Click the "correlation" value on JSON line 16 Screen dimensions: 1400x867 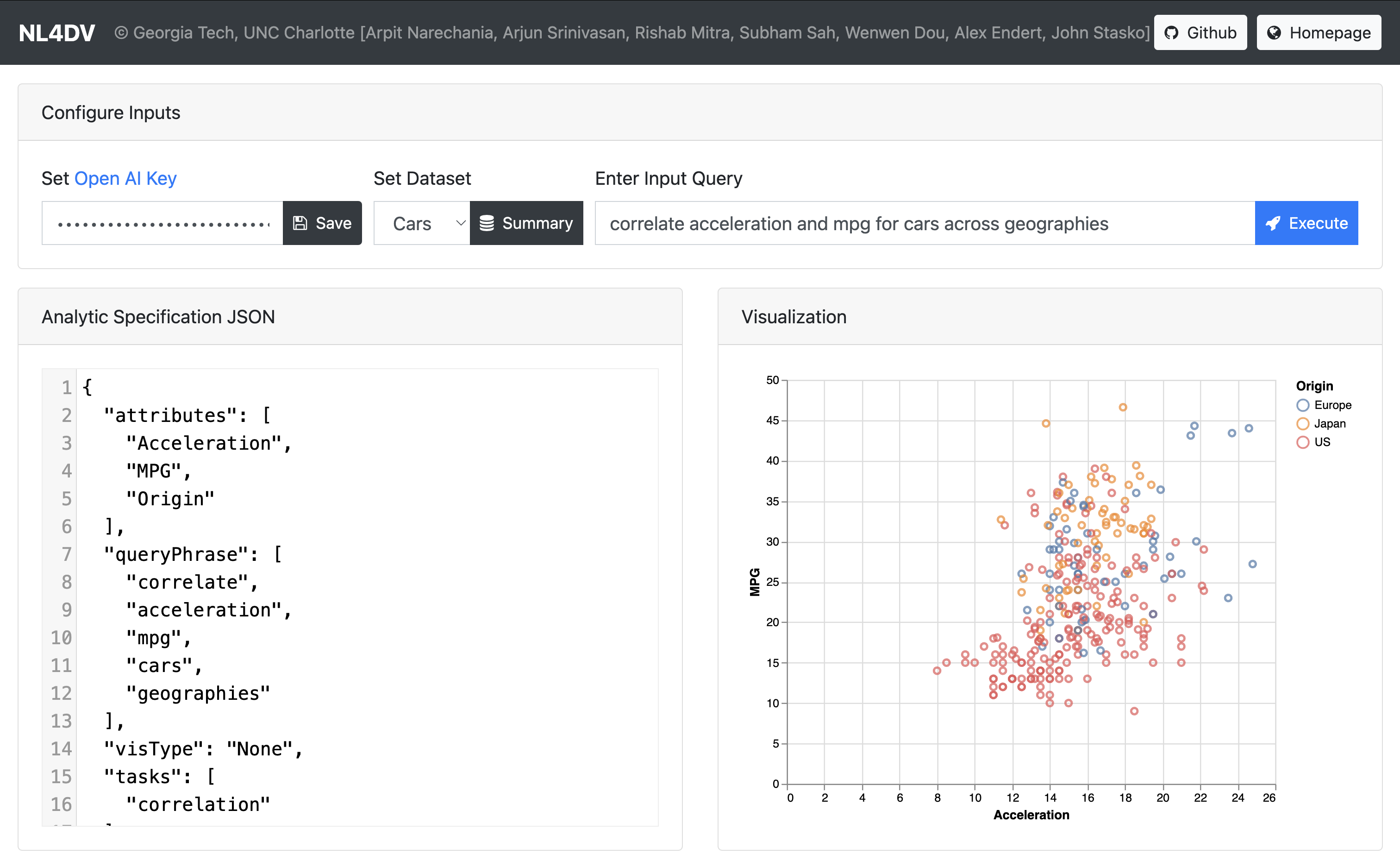point(198,804)
